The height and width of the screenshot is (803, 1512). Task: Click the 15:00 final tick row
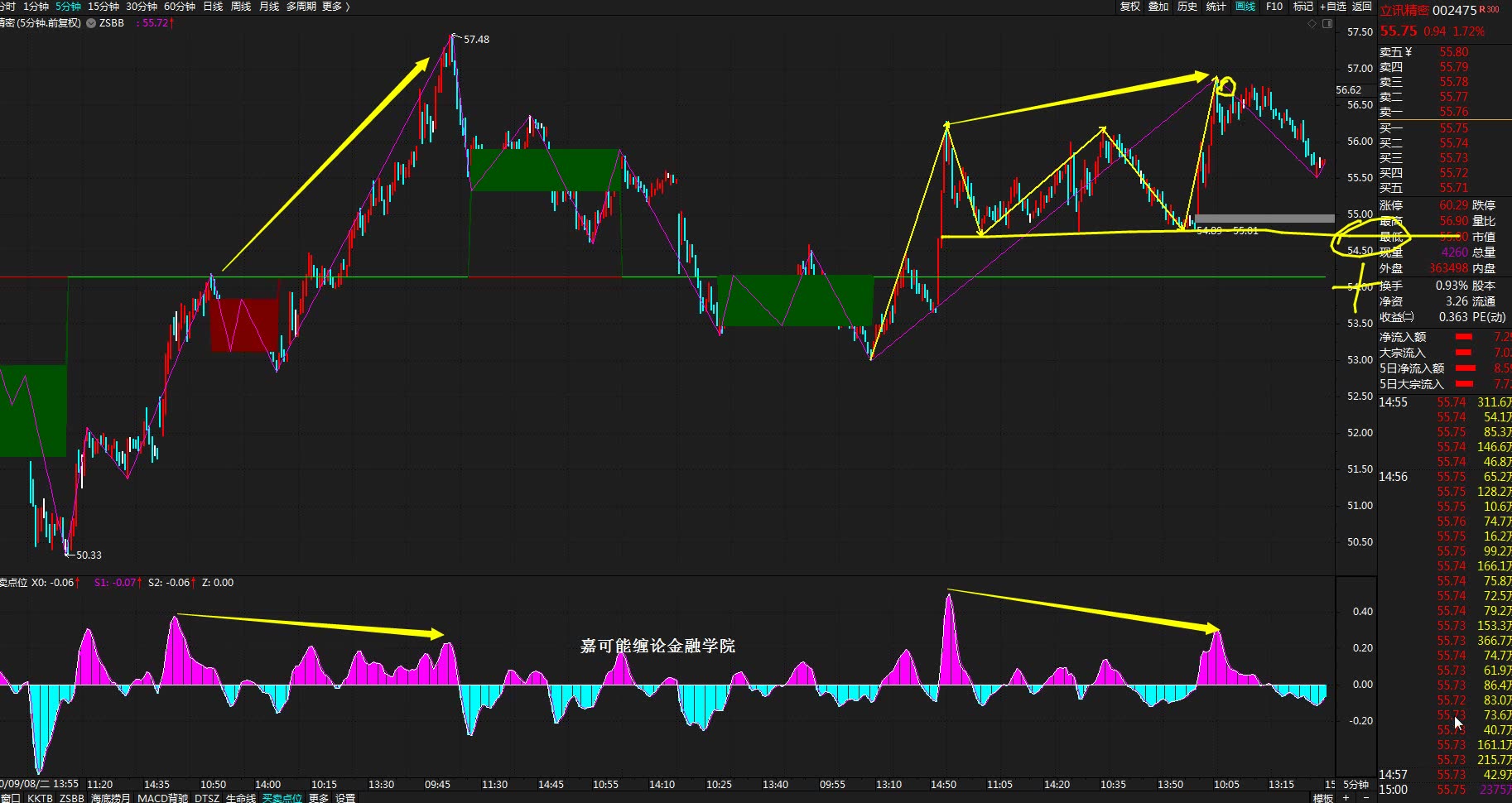pyautogui.click(x=1445, y=790)
